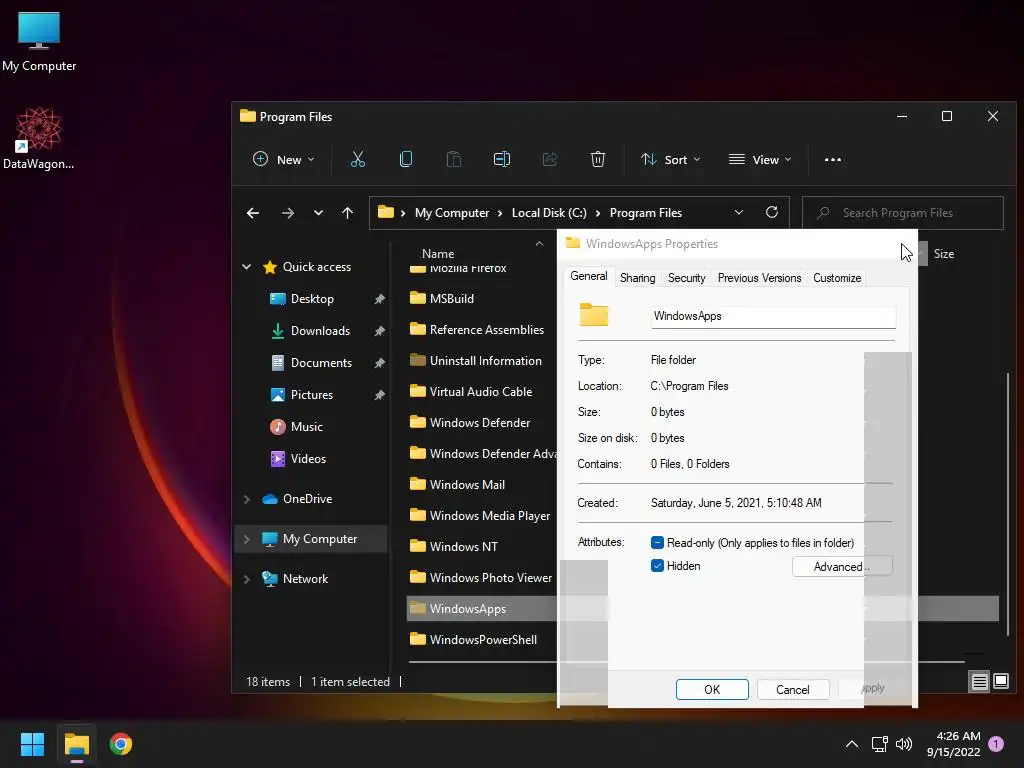This screenshot has width=1024, height=768.
Task: Switch to the Previous Versions tab
Action: 759,278
